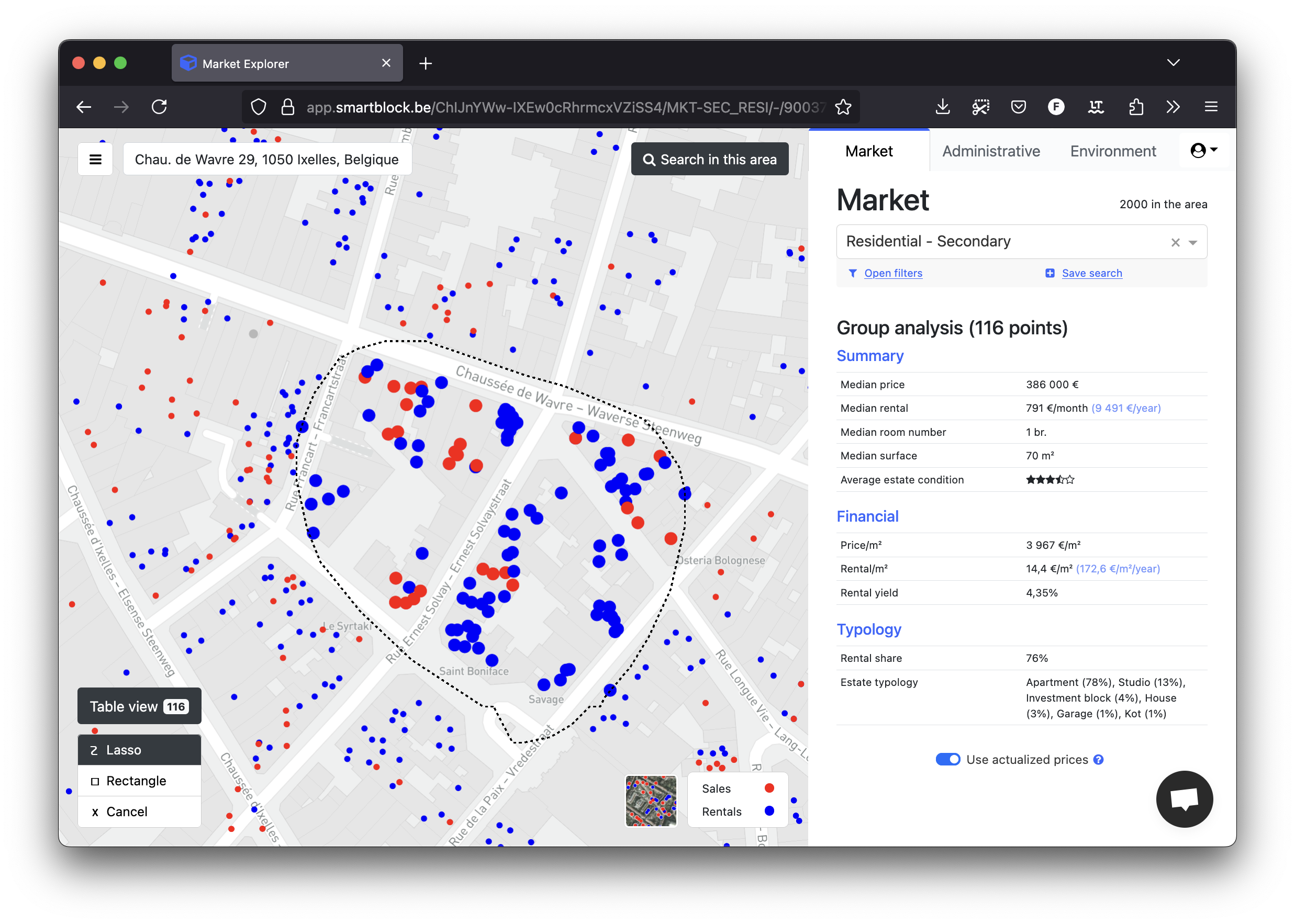This screenshot has height=924, width=1295.
Task: Click the Typology section heading
Action: tap(868, 629)
